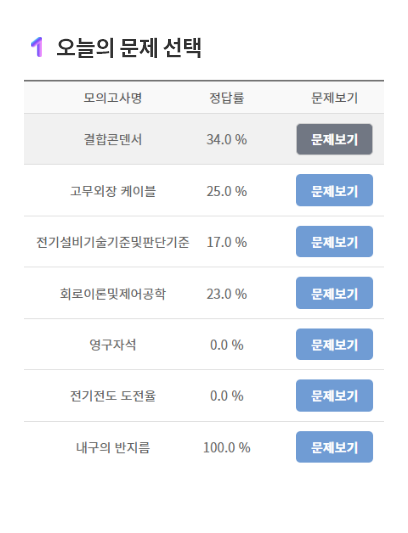Image resolution: width=408 pixels, height=533 pixels.
Task: Select the 영구자석 row label
Action: click(113, 345)
